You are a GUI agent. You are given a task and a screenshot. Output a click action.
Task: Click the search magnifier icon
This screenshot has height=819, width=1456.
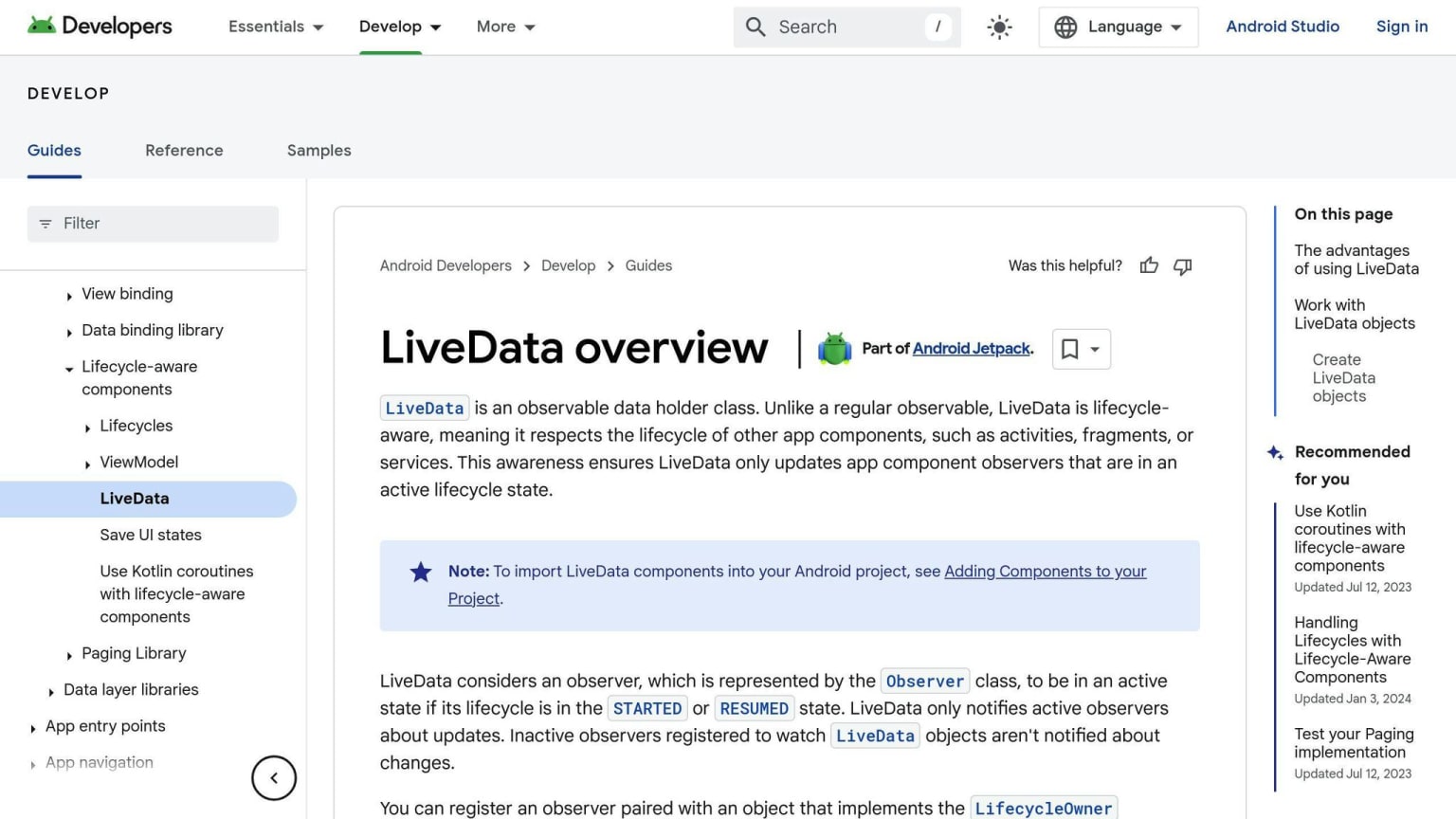coord(755,27)
